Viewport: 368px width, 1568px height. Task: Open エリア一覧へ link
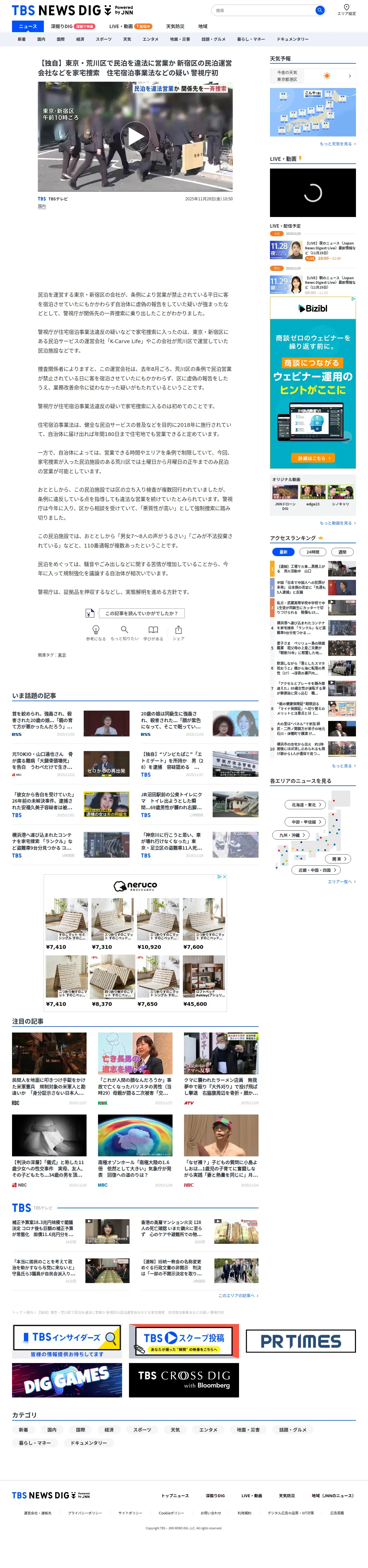point(342,881)
